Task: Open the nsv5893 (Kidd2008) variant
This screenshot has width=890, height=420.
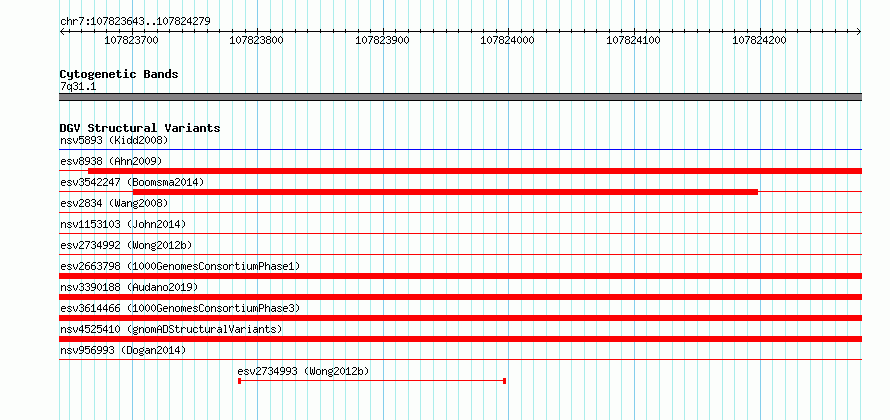Action: [x=114, y=140]
